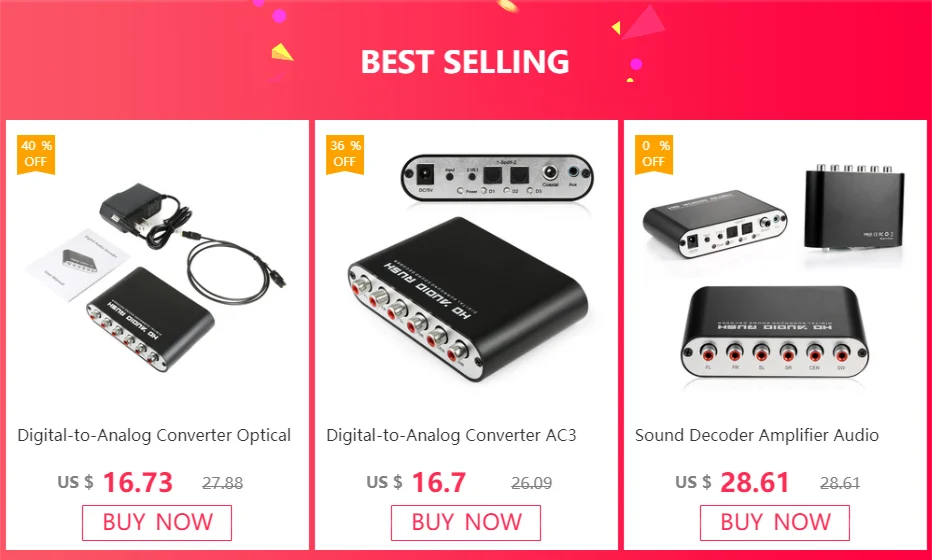Click Buy Now under the 28.61 item
The image size is (932, 560).
coord(774,523)
